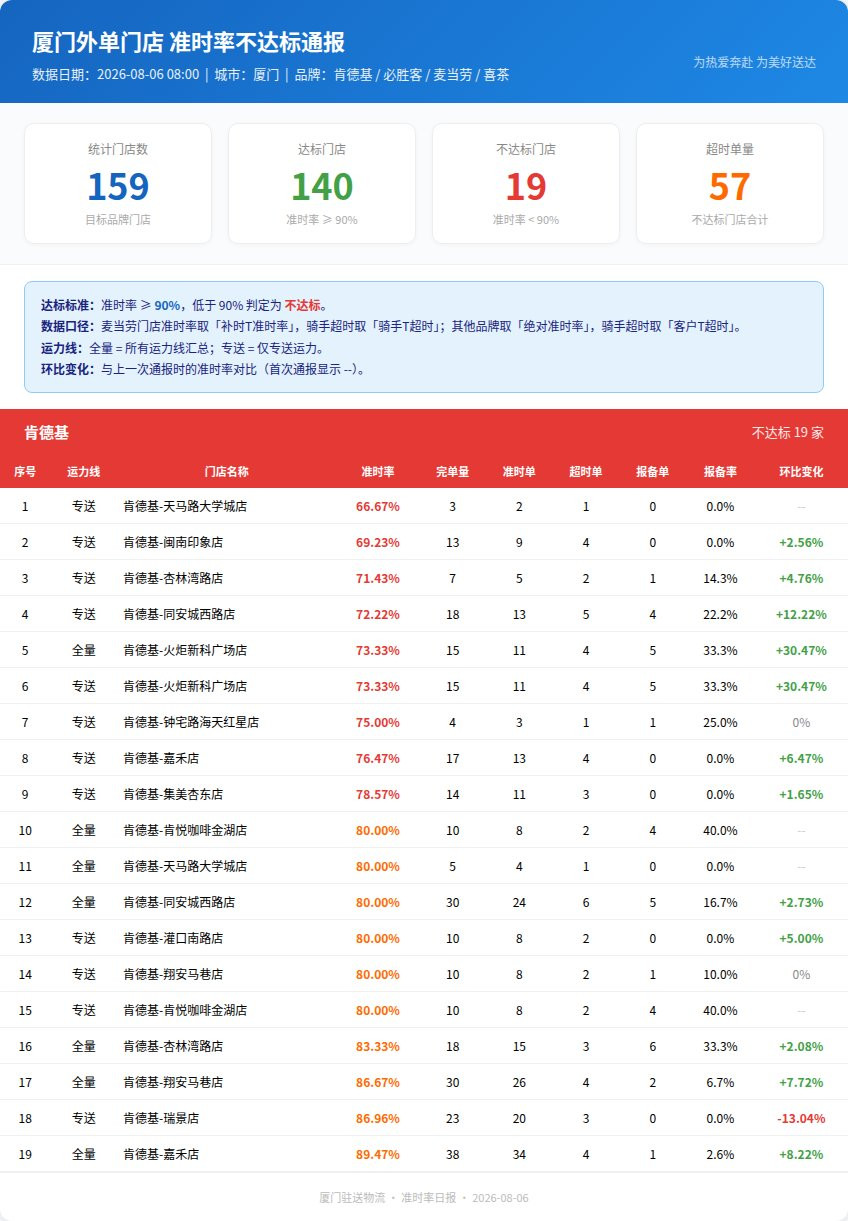The image size is (848, 1221).
Task: Click the 准时单 value 34
Action: [x=519, y=1154]
